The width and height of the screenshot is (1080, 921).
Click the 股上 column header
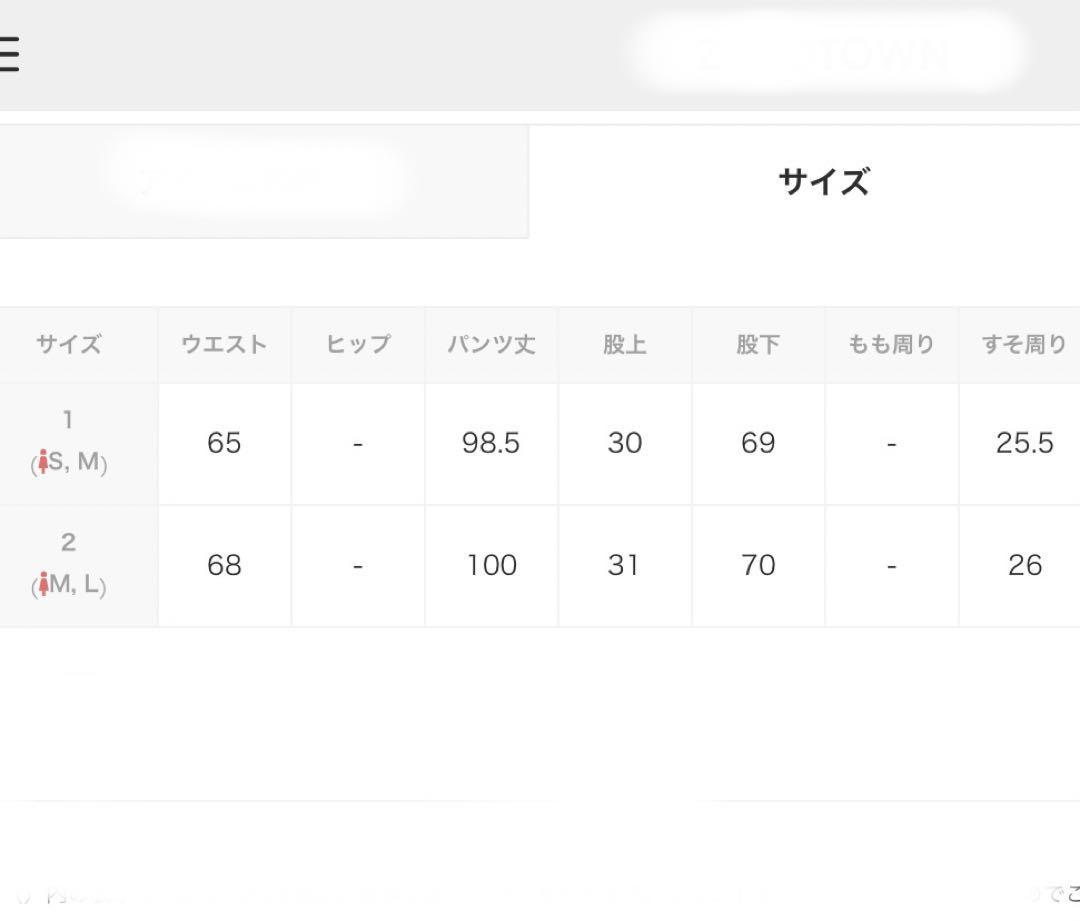(x=625, y=344)
